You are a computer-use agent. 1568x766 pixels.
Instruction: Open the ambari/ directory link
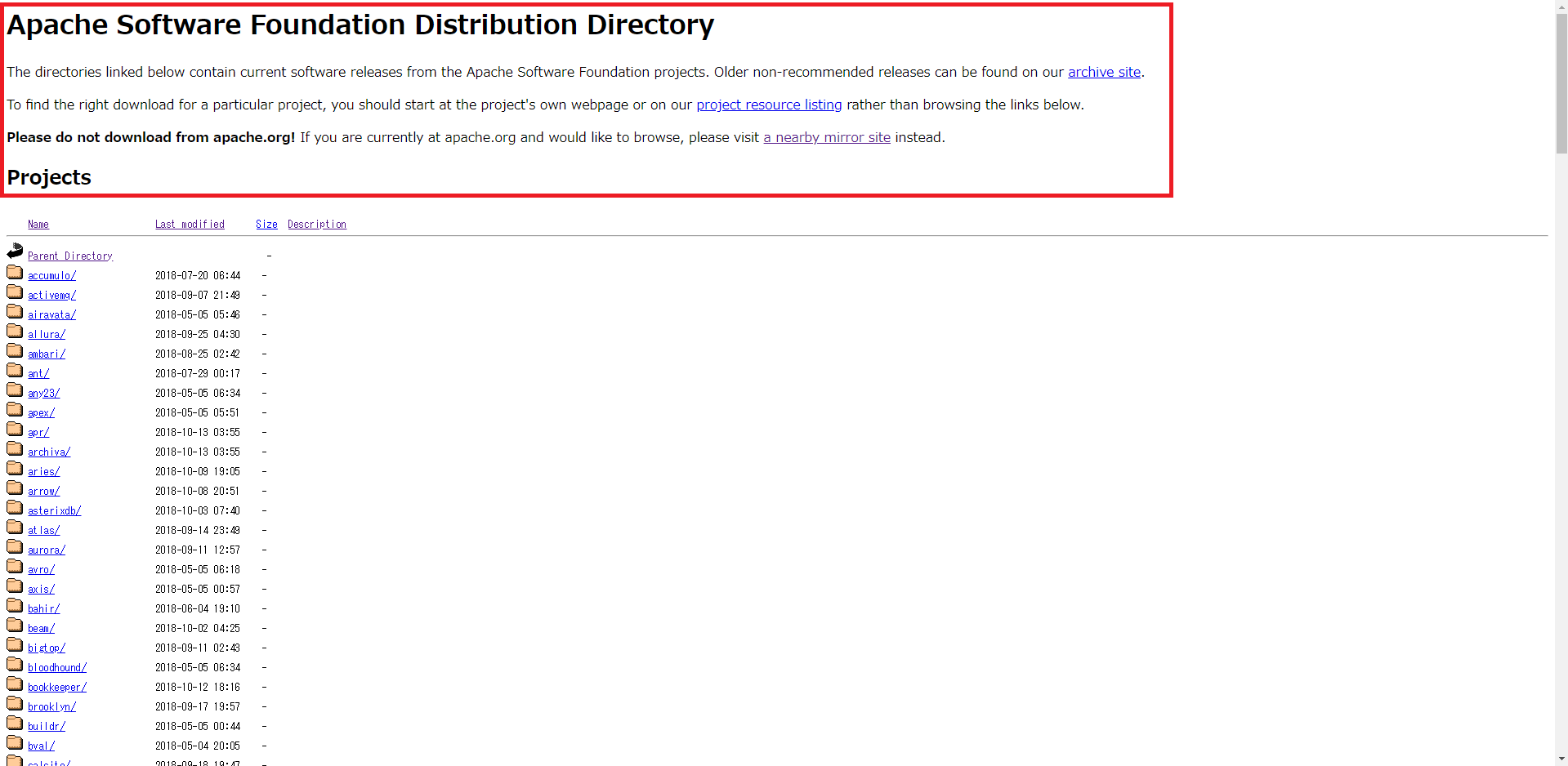point(47,354)
